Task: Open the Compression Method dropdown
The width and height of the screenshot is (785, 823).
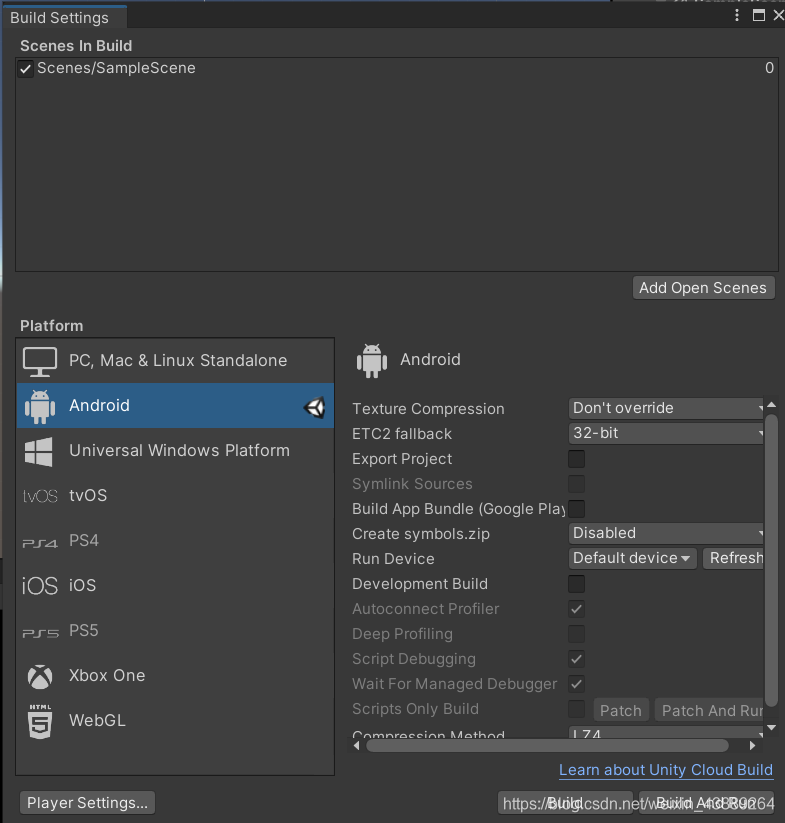Action: click(666, 732)
